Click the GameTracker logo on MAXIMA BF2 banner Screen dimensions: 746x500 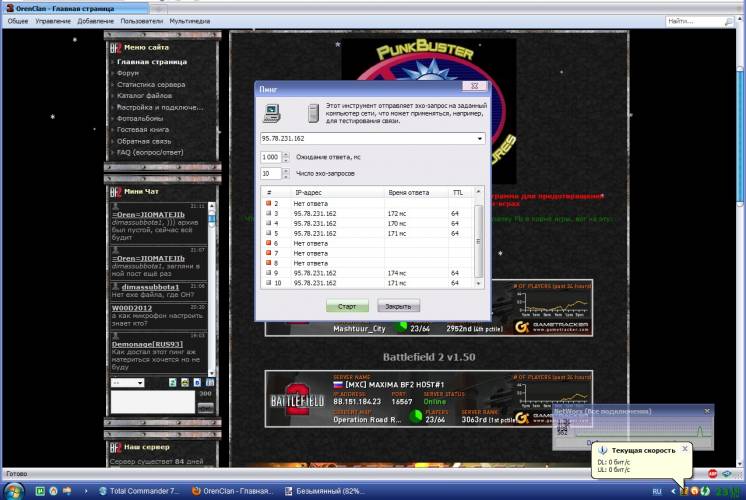[522, 417]
